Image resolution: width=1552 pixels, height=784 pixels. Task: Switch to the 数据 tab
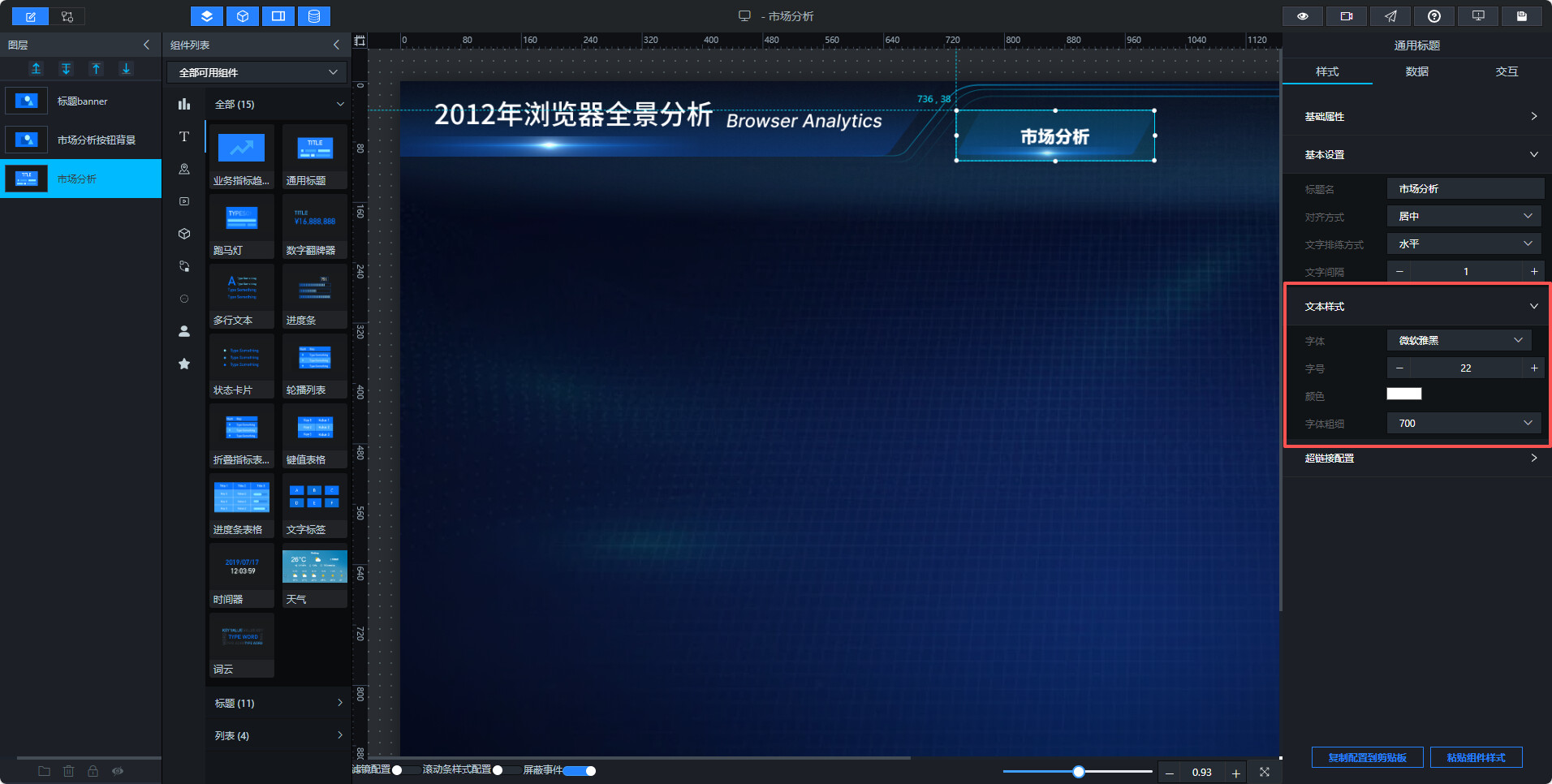[x=1417, y=71]
